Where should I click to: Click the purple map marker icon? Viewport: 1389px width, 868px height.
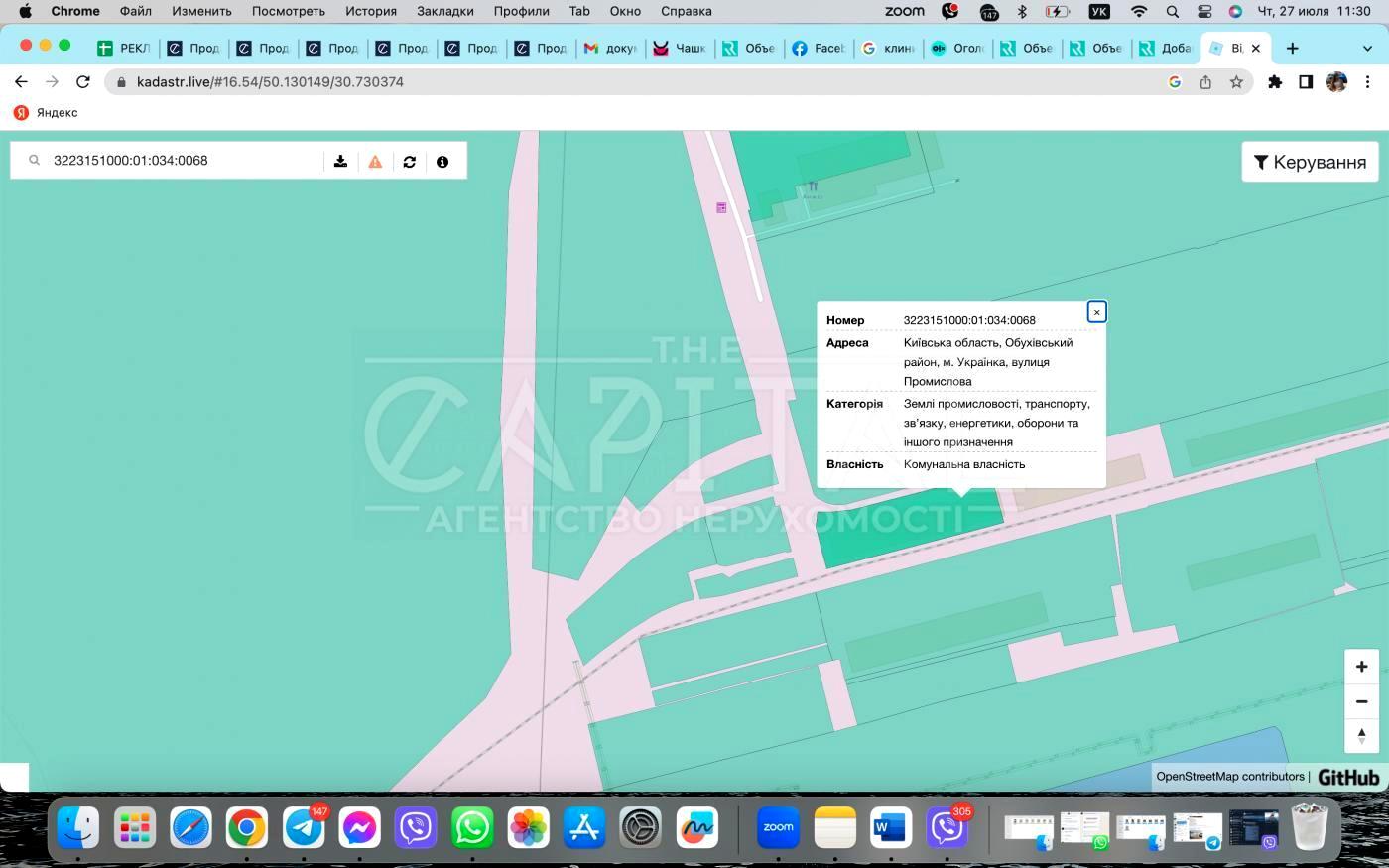(x=721, y=207)
